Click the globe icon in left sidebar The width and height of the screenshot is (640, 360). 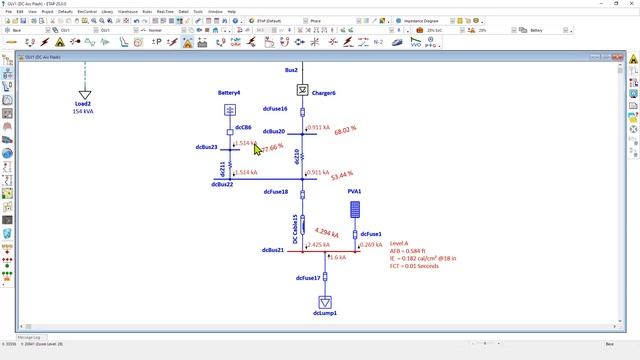(x=7, y=153)
